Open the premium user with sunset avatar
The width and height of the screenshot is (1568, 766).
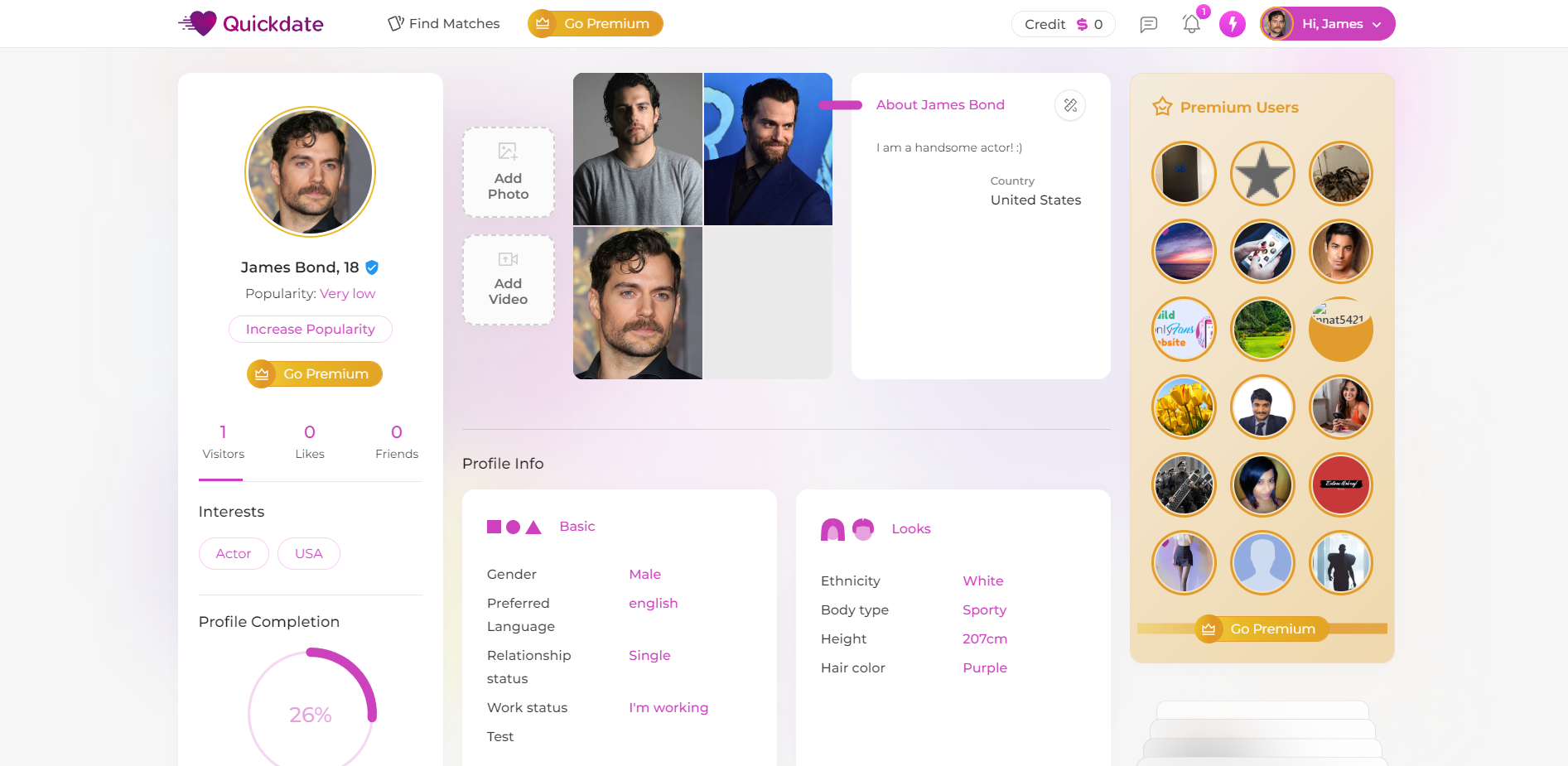pyautogui.click(x=1184, y=251)
